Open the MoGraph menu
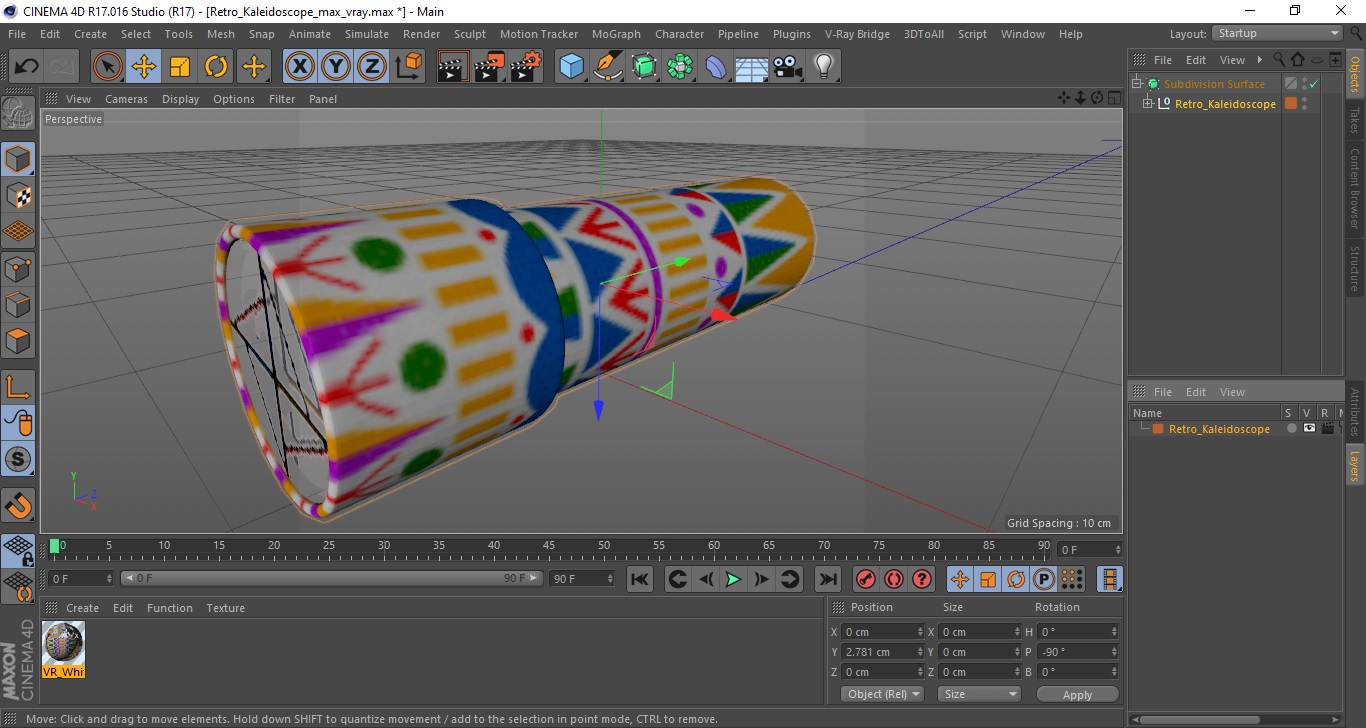This screenshot has width=1366, height=728. [x=616, y=34]
